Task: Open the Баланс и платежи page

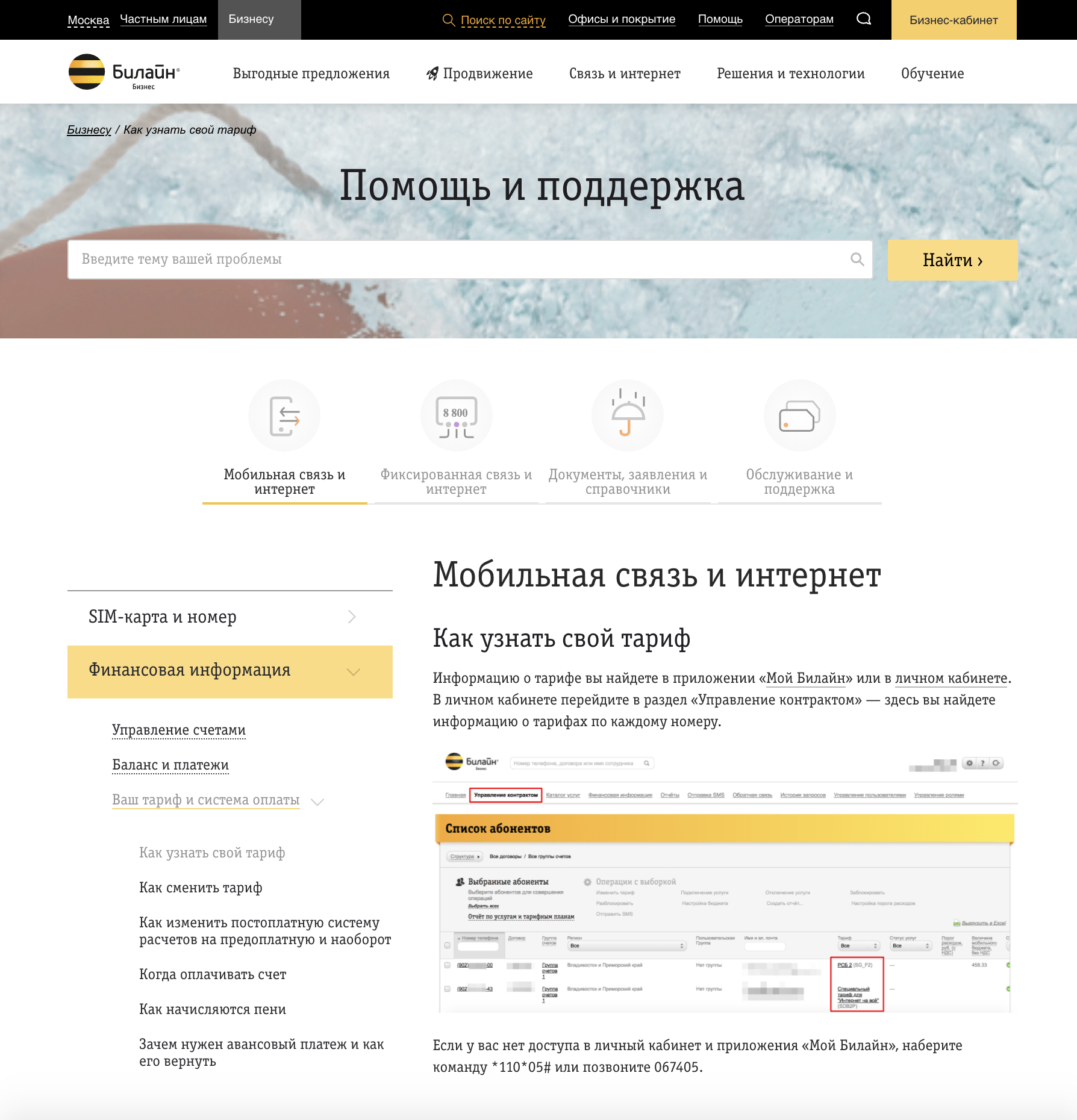Action: [x=170, y=764]
